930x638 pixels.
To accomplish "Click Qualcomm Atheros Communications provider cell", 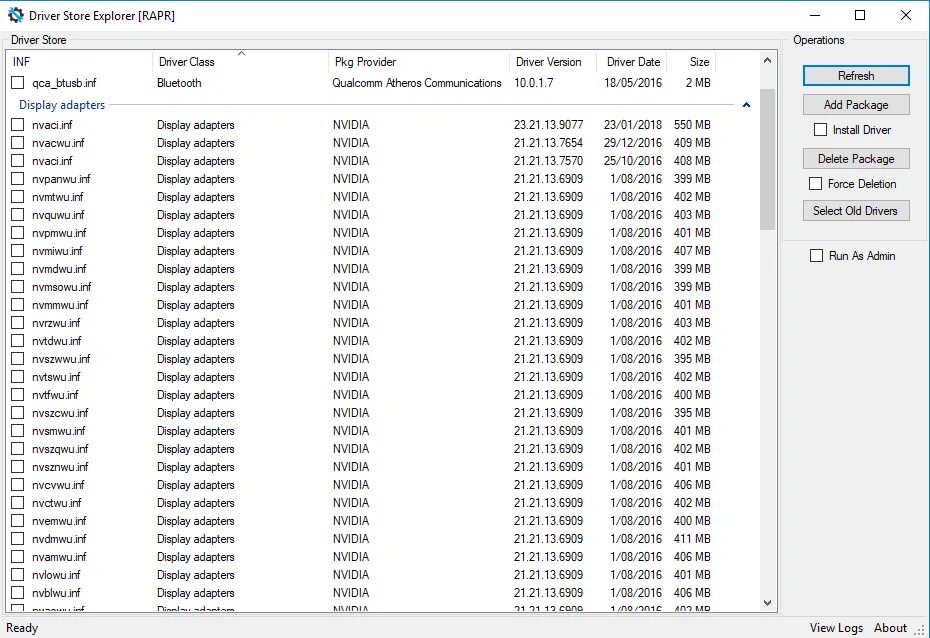I will click(x=416, y=83).
